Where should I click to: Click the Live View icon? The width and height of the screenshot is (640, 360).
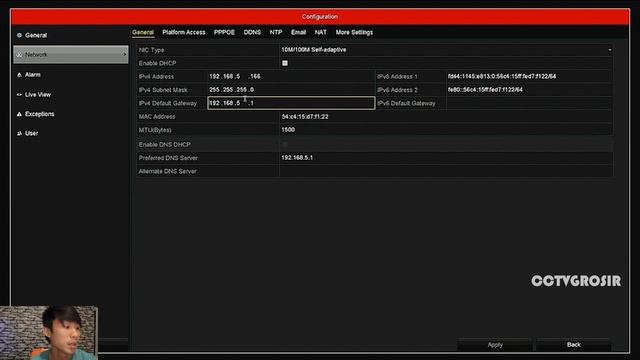point(19,95)
